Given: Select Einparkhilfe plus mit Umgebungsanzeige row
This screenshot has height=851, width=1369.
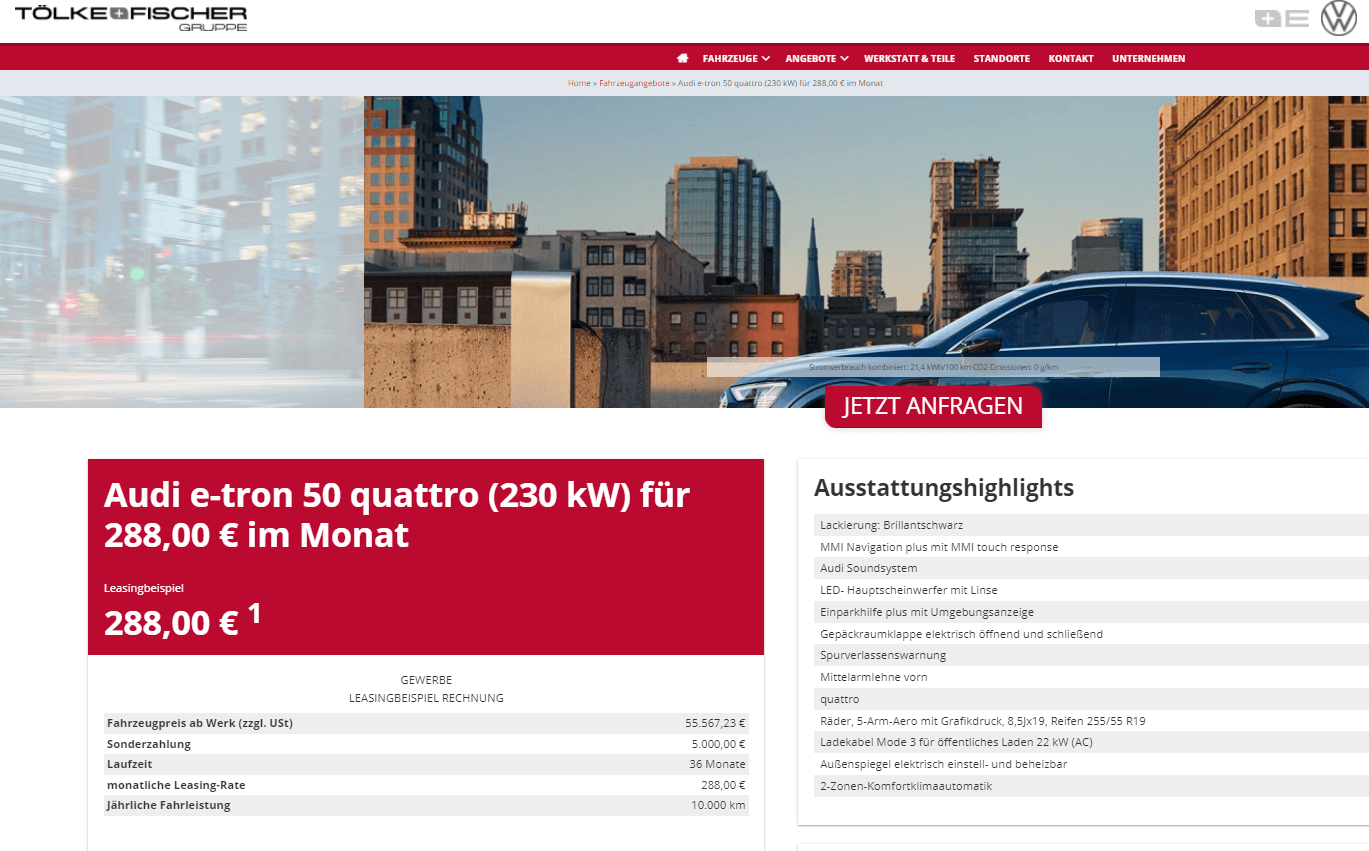Looking at the screenshot, I should point(1091,612).
